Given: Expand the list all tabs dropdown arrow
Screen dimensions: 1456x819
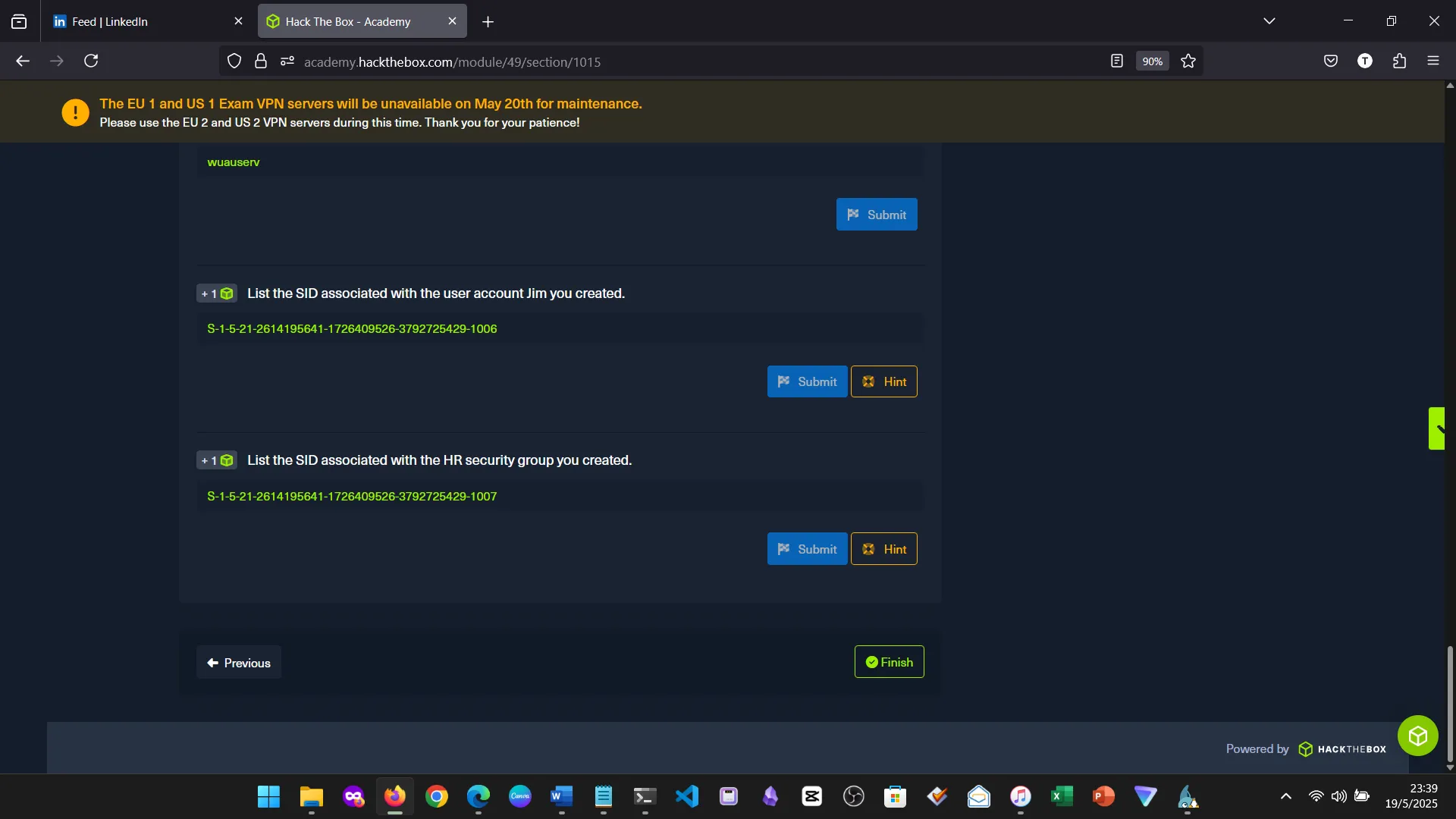Looking at the screenshot, I should pos(1269,21).
